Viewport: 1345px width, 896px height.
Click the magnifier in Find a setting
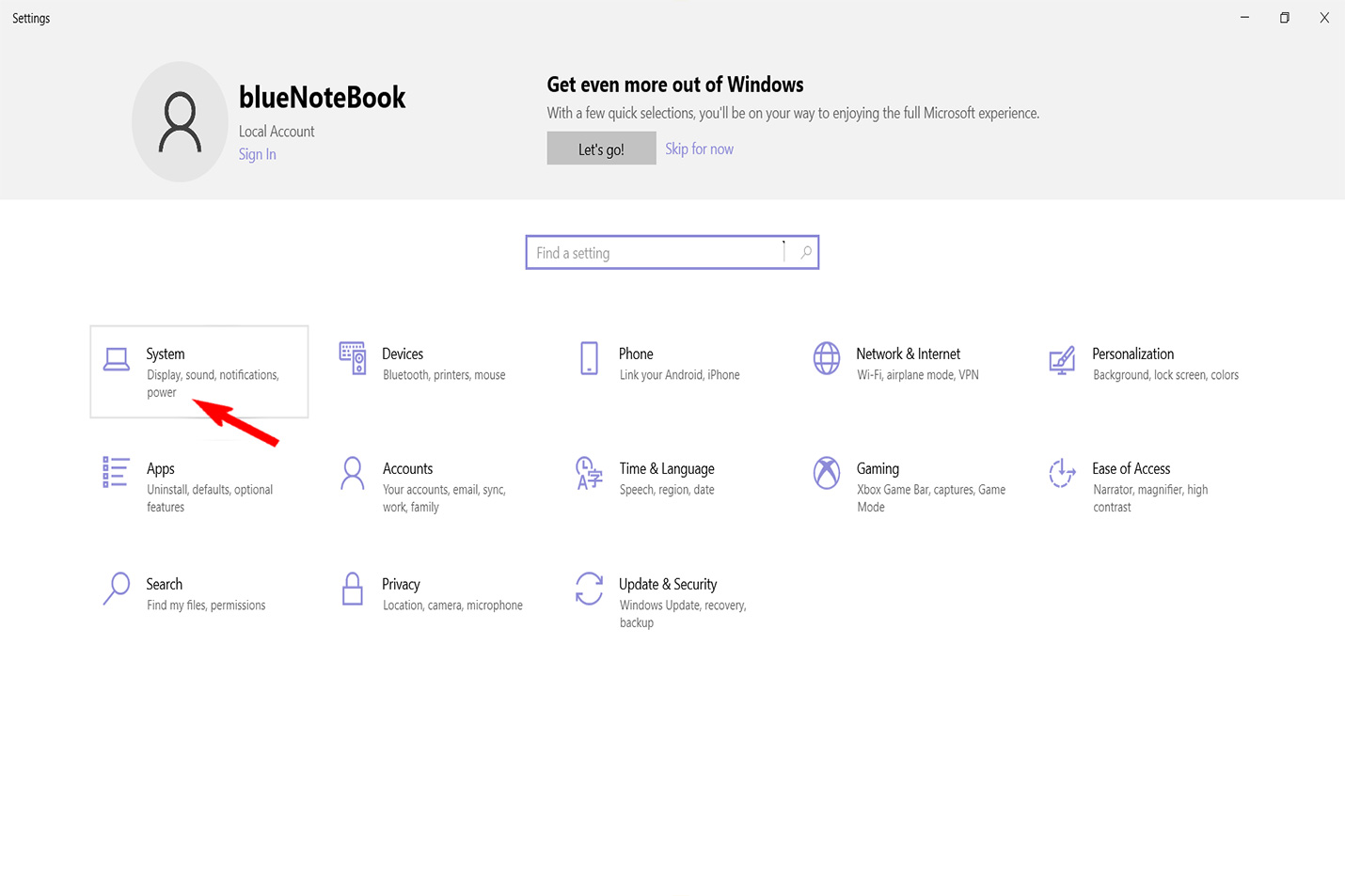[806, 252]
